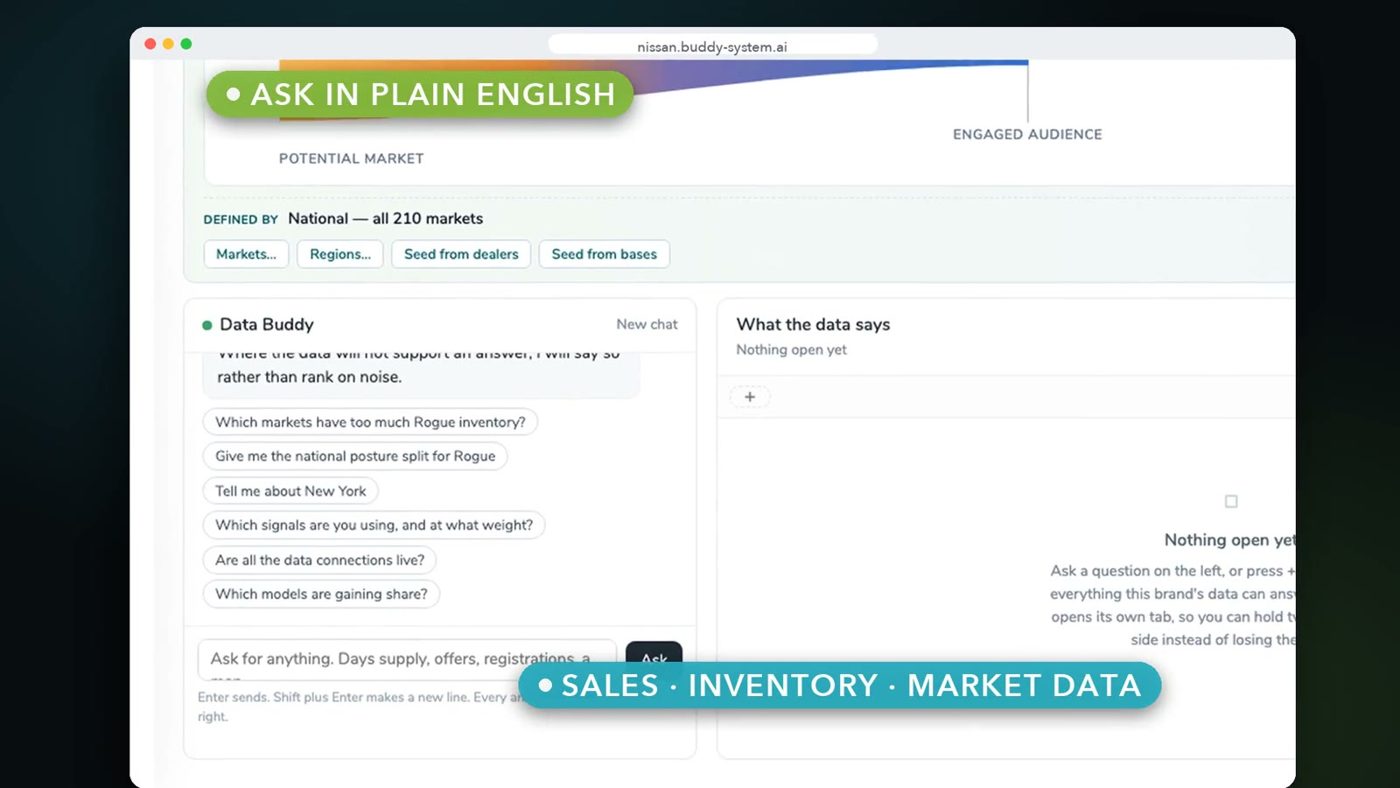The image size is (1400, 788).
Task: Click the National — all 210 markets text
Action: tap(385, 218)
